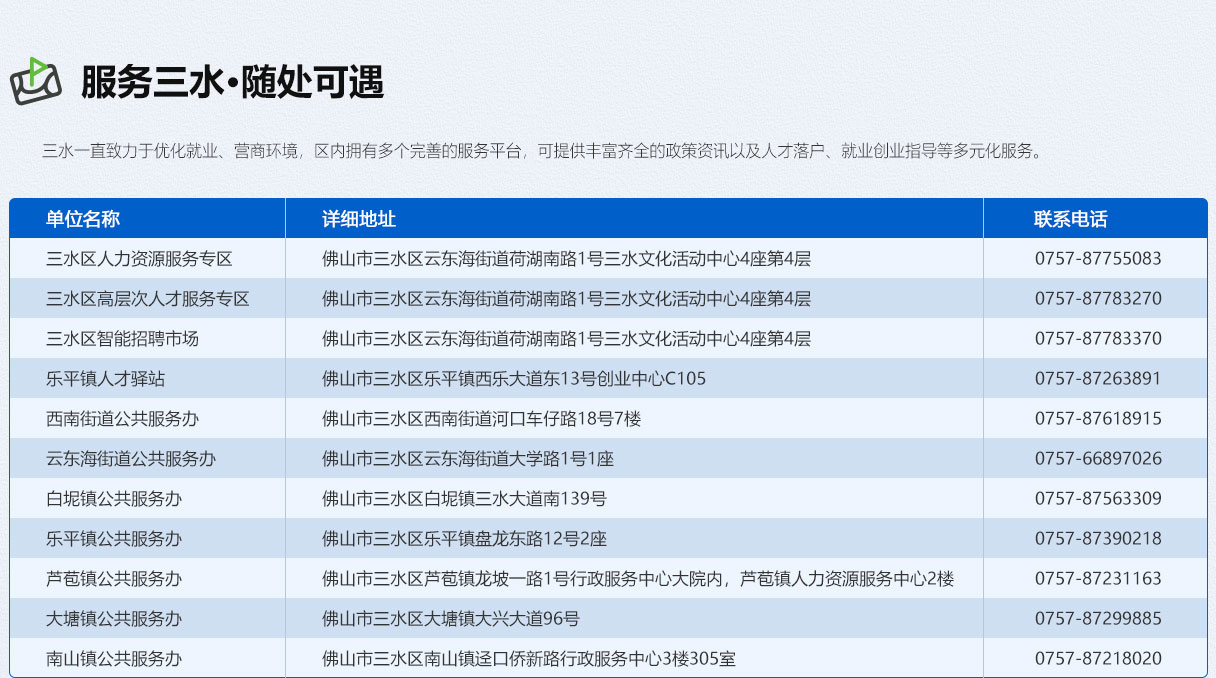
Task: Click phone number 0757-87618915
Action: coord(1098,419)
